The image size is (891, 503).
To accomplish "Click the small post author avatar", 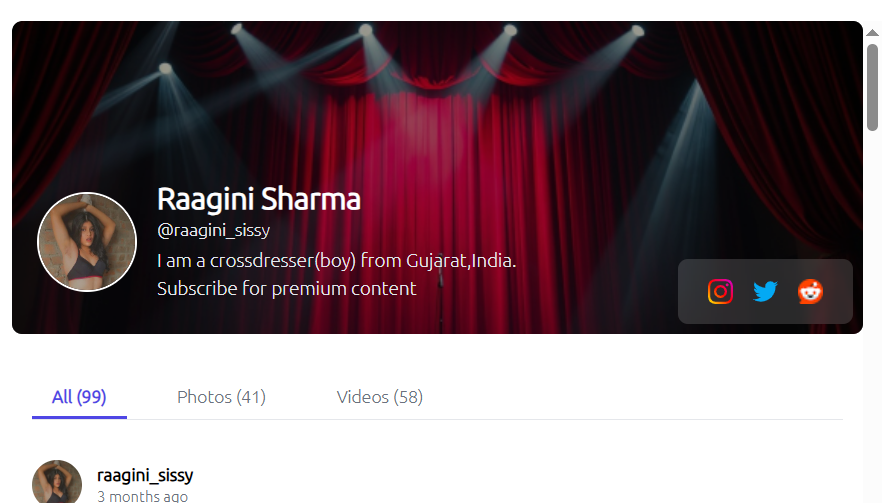I will click(x=57, y=482).
